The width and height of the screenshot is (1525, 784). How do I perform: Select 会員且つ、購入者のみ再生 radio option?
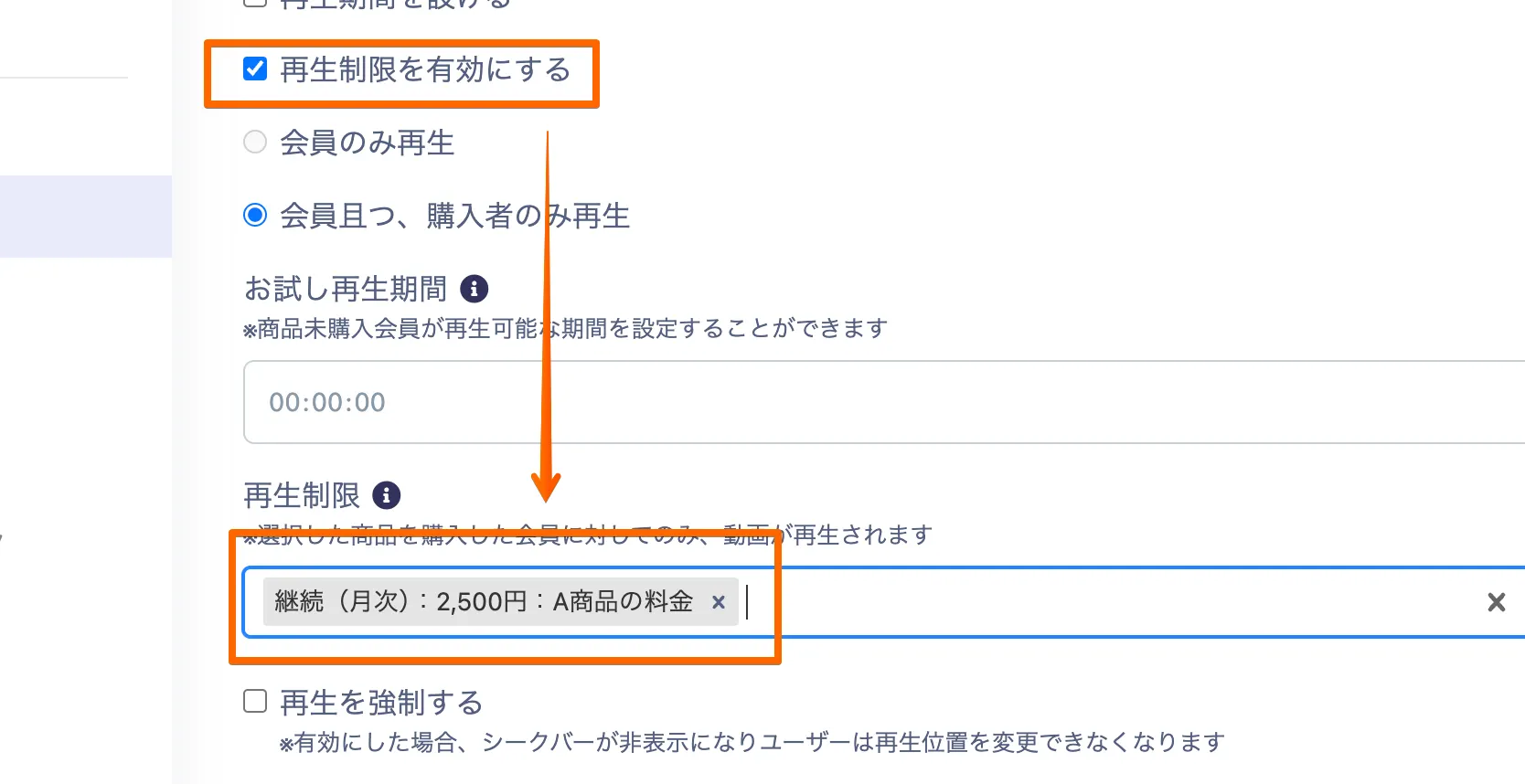255,216
